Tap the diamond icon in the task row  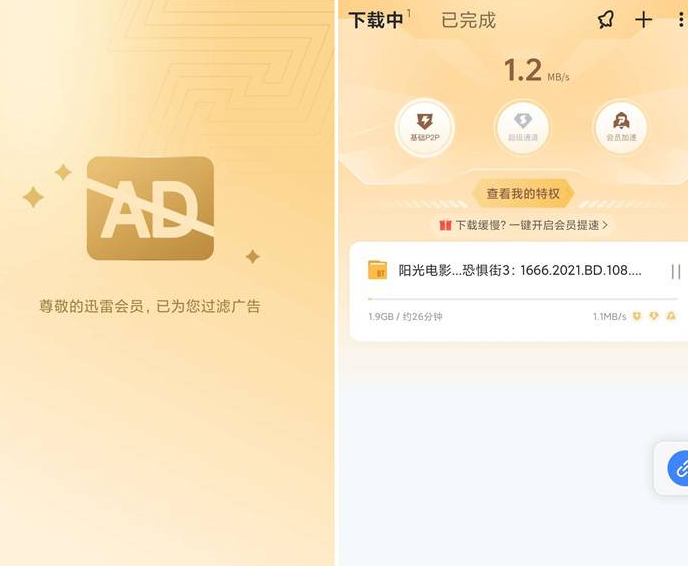point(654,316)
